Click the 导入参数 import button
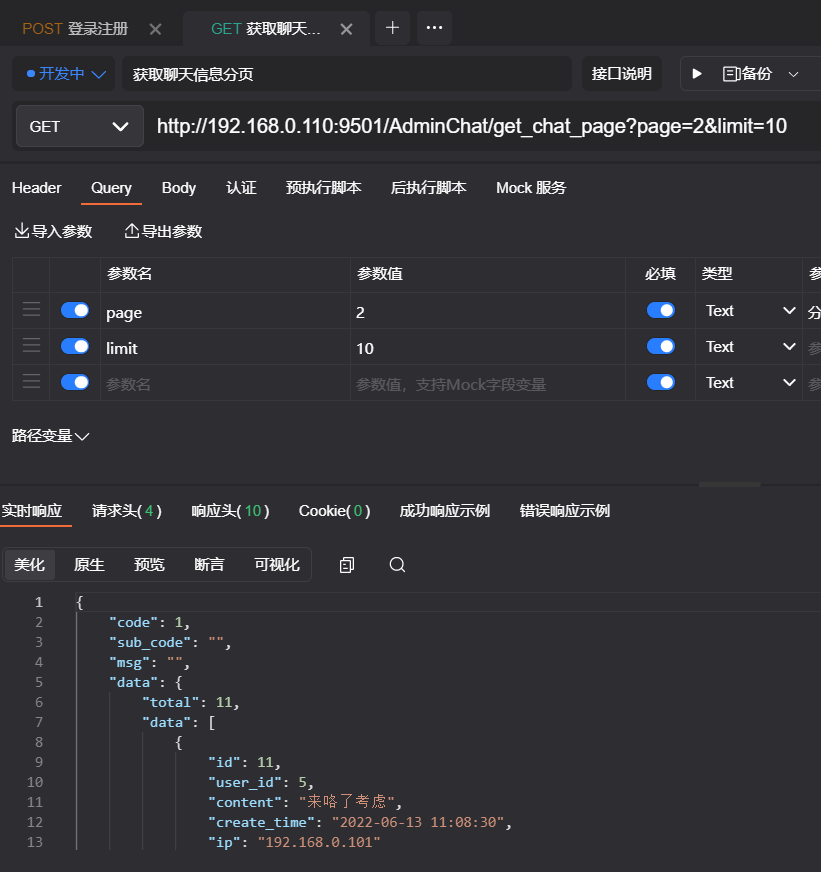The image size is (821, 872). point(53,232)
